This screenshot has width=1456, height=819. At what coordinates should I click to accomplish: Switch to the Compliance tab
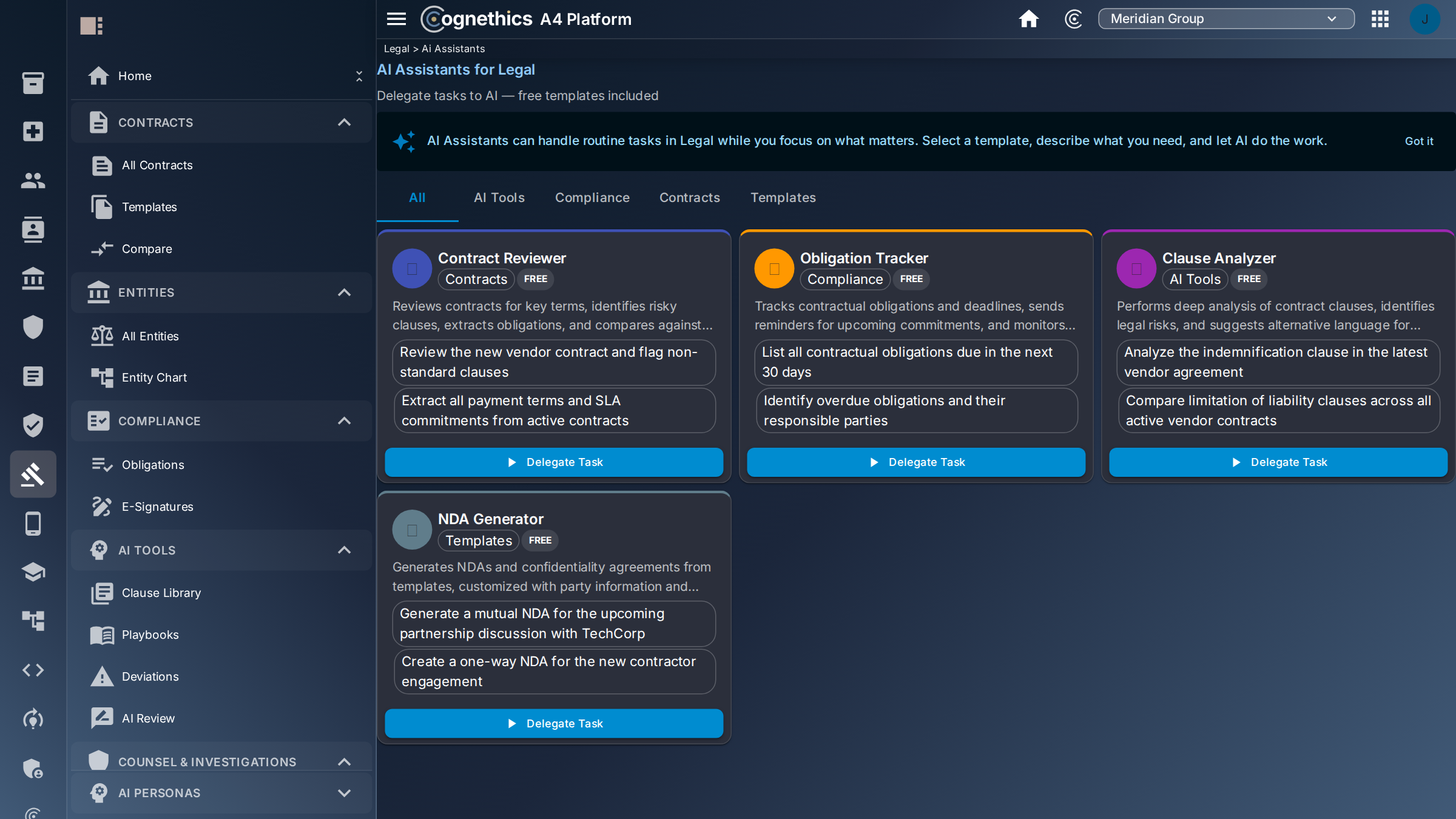coord(592,198)
